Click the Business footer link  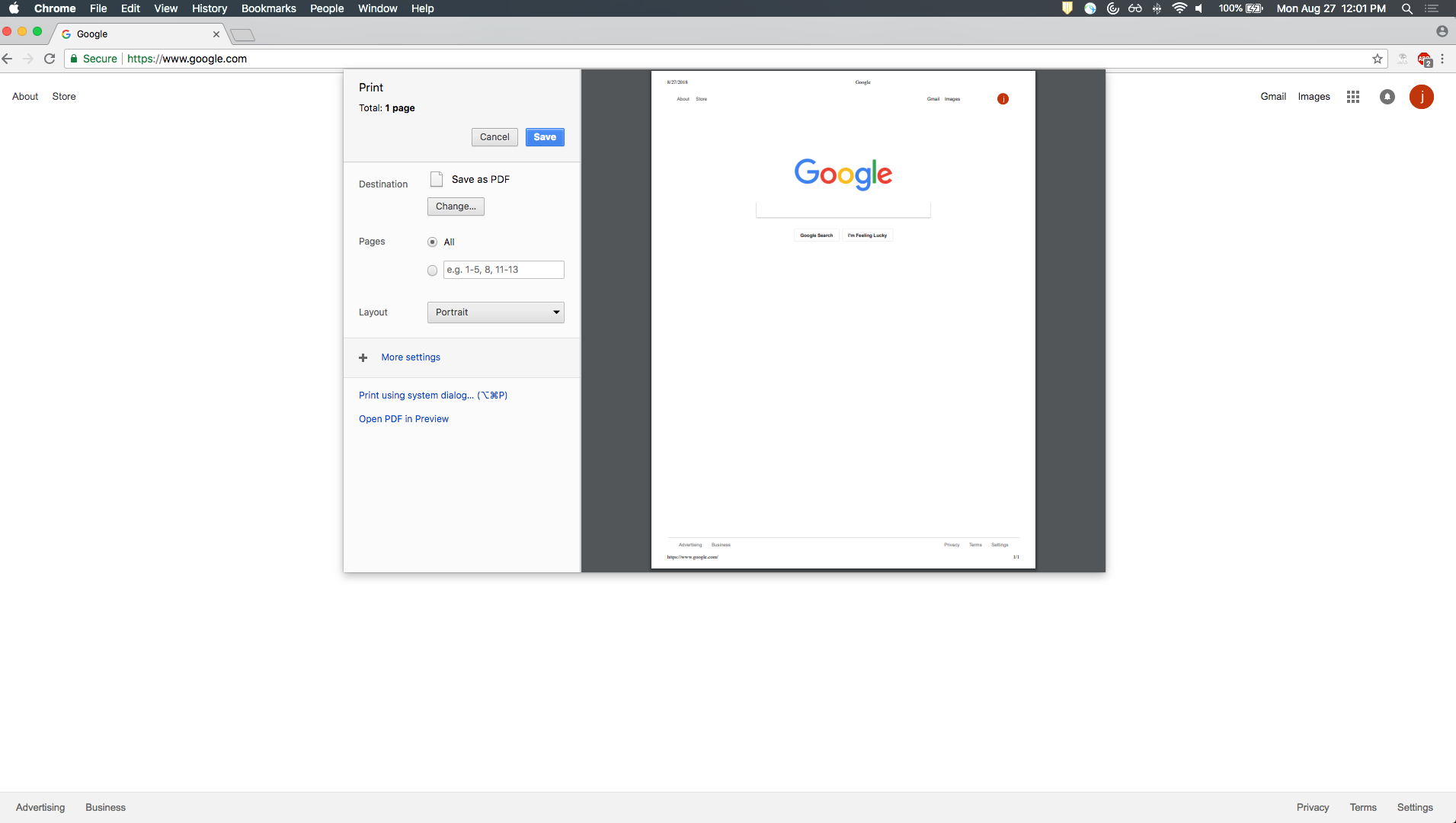click(105, 808)
